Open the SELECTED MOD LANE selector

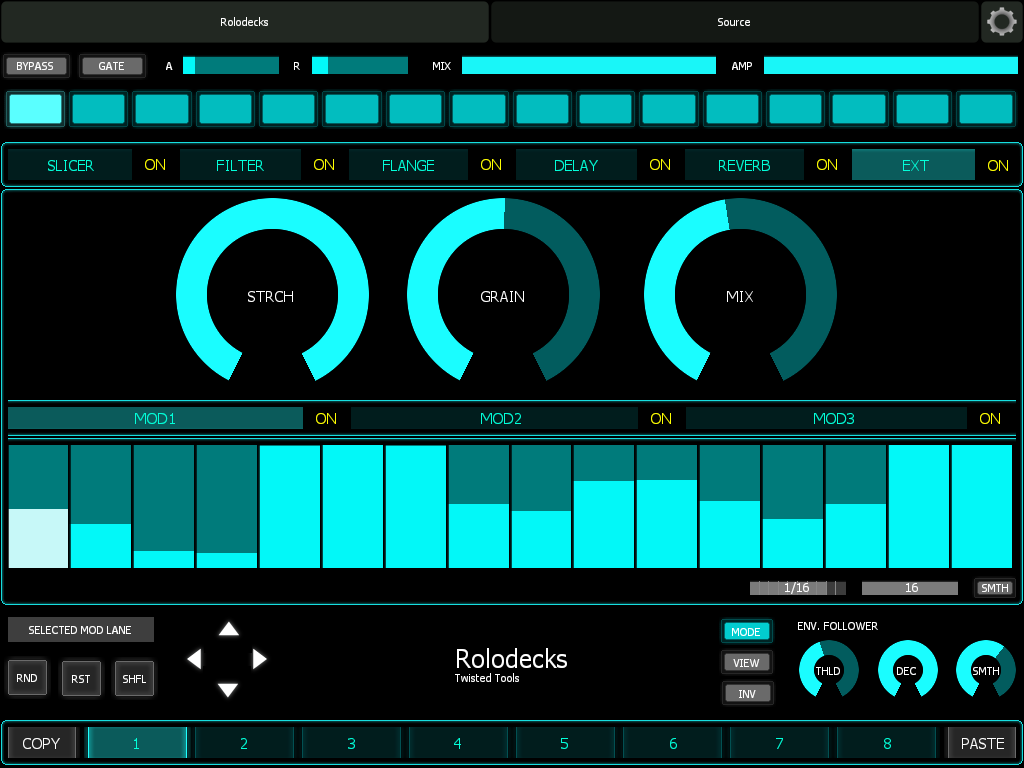pos(81,630)
